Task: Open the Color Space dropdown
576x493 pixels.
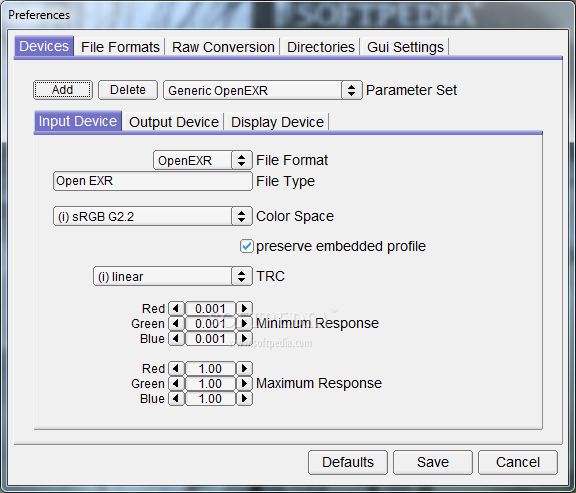Action: tap(153, 216)
